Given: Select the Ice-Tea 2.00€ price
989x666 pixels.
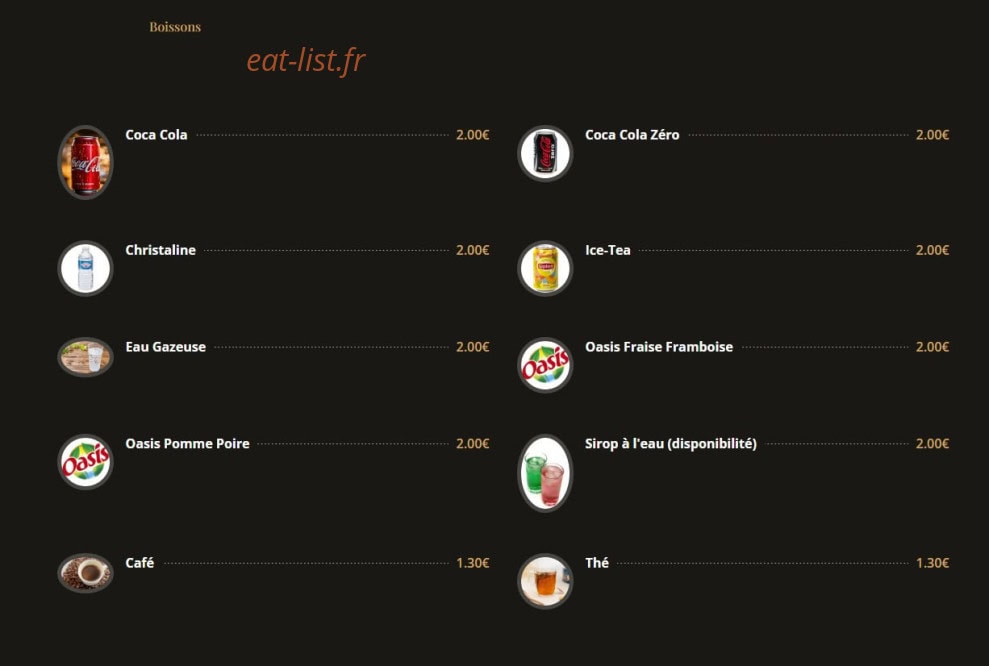Looking at the screenshot, I should [932, 250].
